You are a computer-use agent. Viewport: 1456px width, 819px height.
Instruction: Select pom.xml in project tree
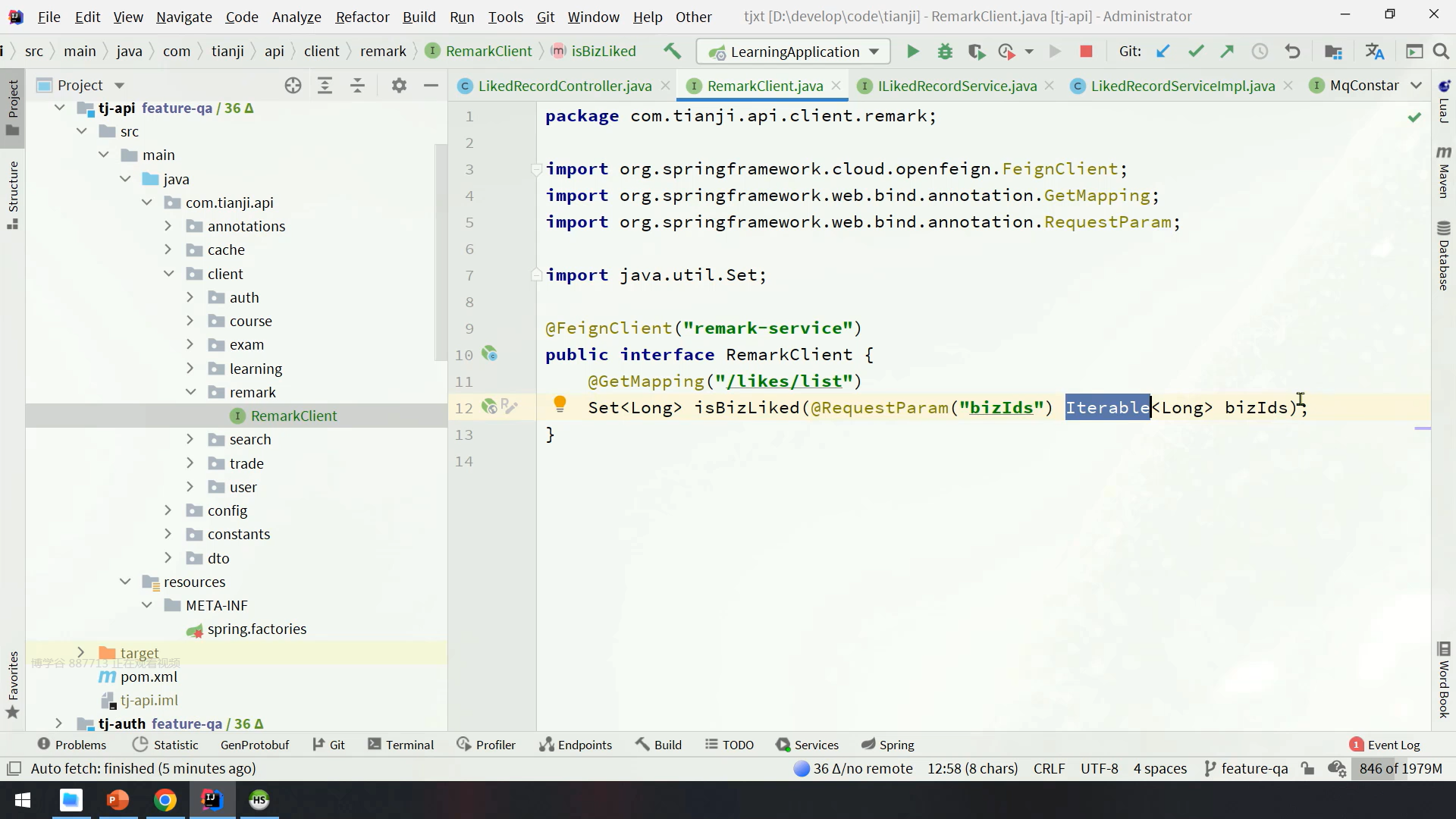(149, 676)
